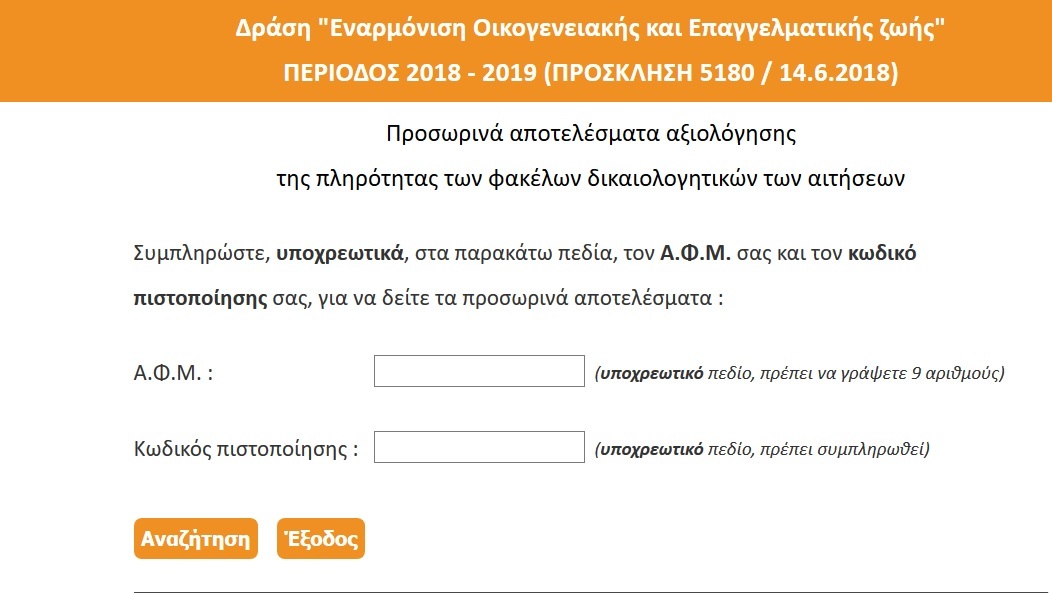The width and height of the screenshot is (1052, 593).
Task: Click the "Α.Φ.Μ. :" field label
Action: pos(174,373)
